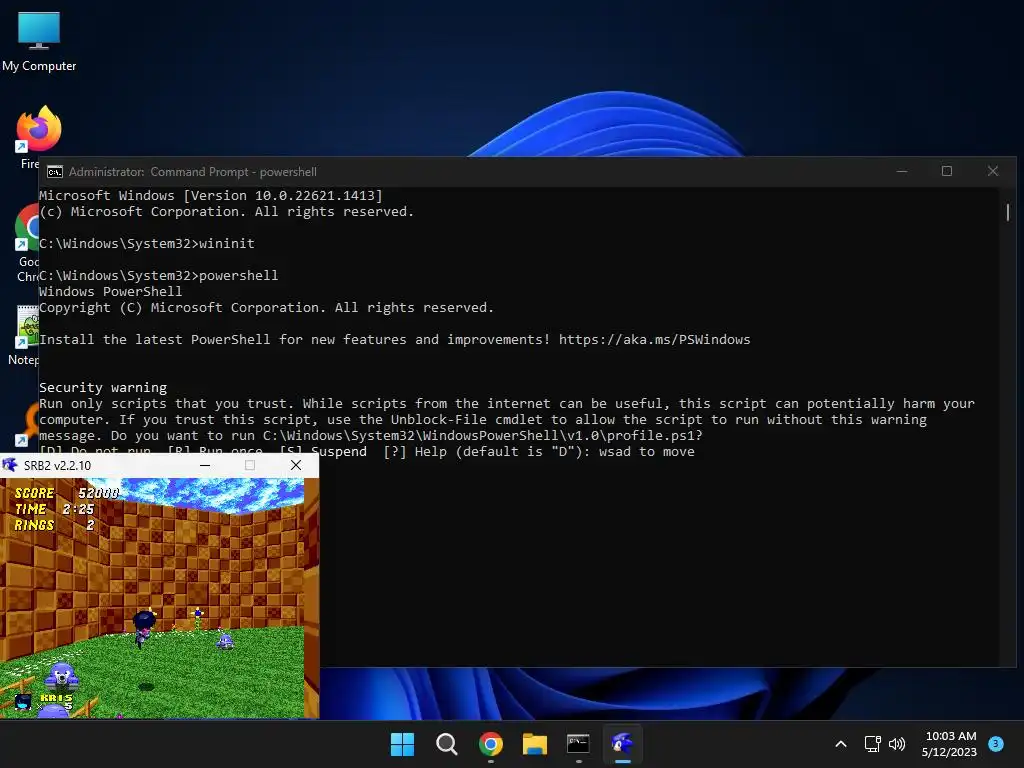
Task: Click the player character in SRB2 game
Action: (143, 629)
